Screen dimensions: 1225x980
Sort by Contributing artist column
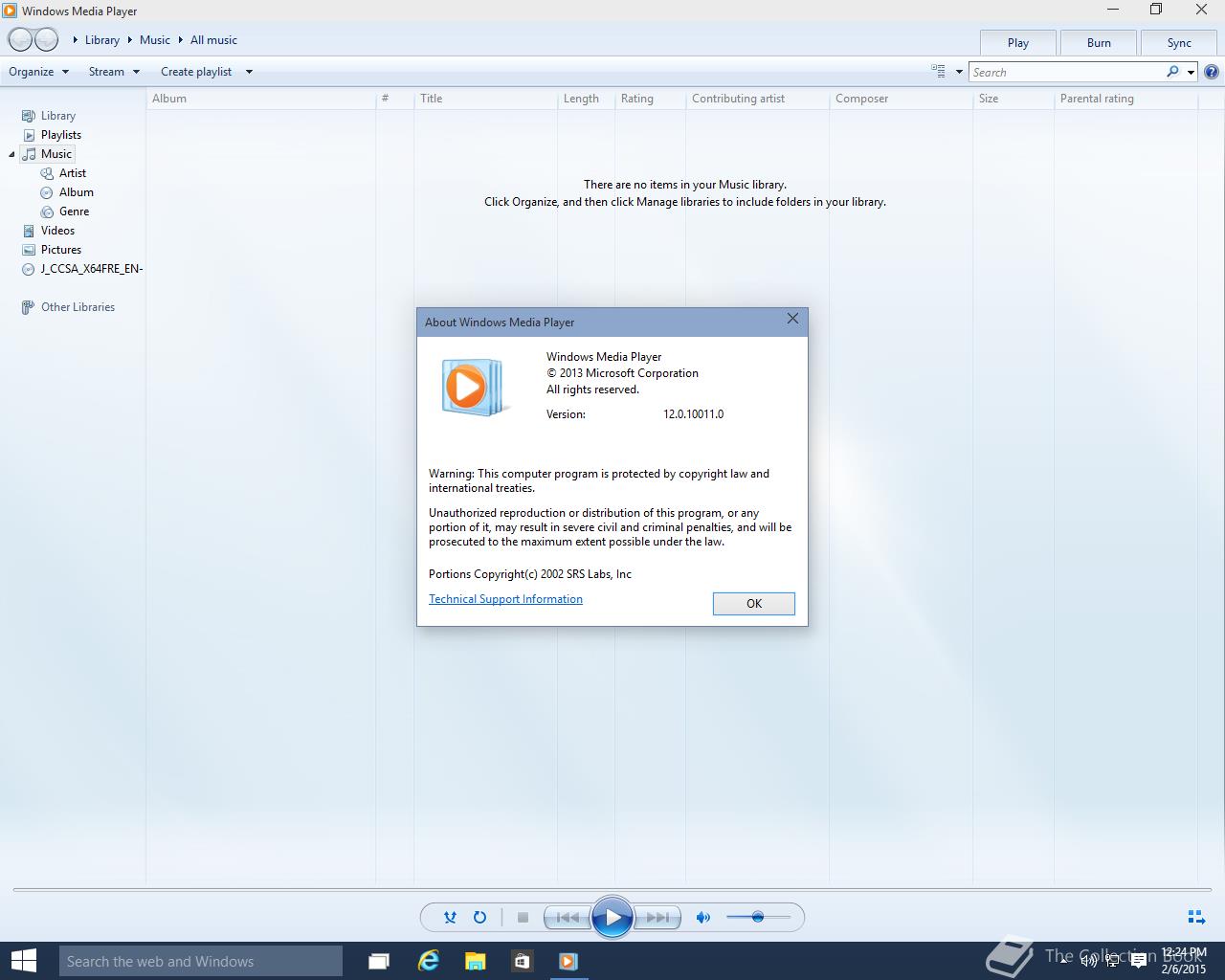(x=757, y=99)
